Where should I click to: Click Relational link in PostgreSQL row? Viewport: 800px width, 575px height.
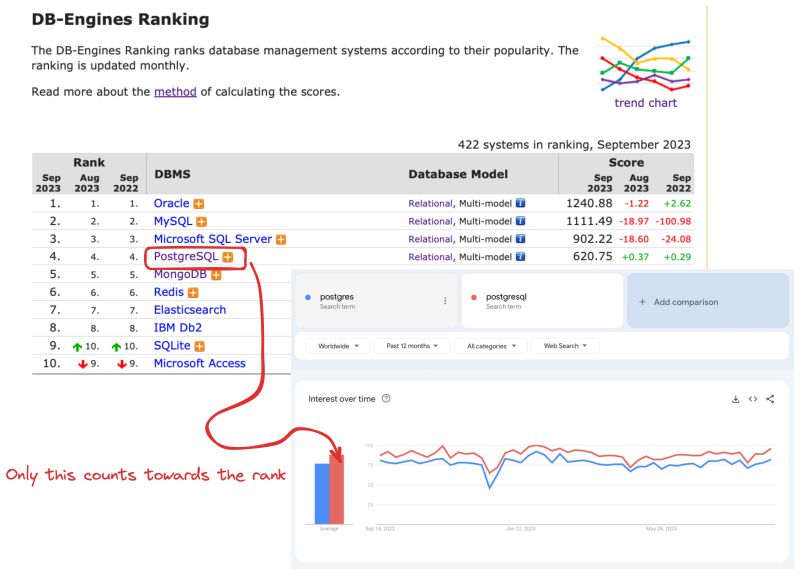pyautogui.click(x=430, y=257)
